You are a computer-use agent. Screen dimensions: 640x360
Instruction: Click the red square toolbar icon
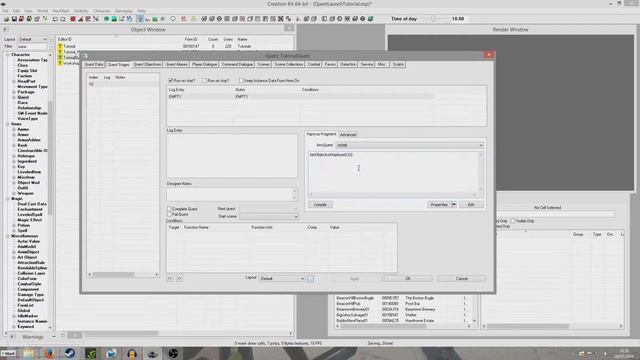(73, 19)
